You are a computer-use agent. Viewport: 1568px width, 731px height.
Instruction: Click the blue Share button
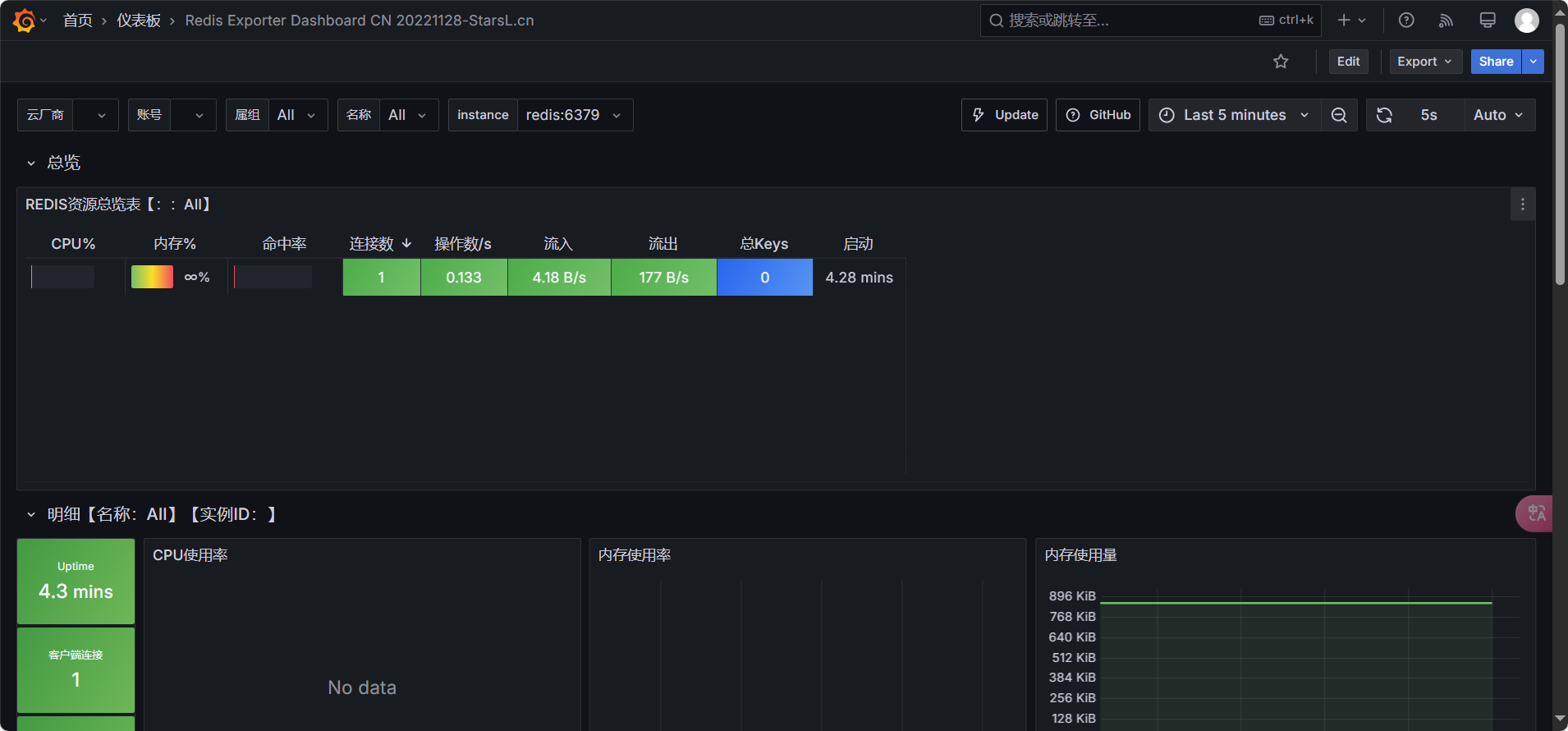(1496, 62)
